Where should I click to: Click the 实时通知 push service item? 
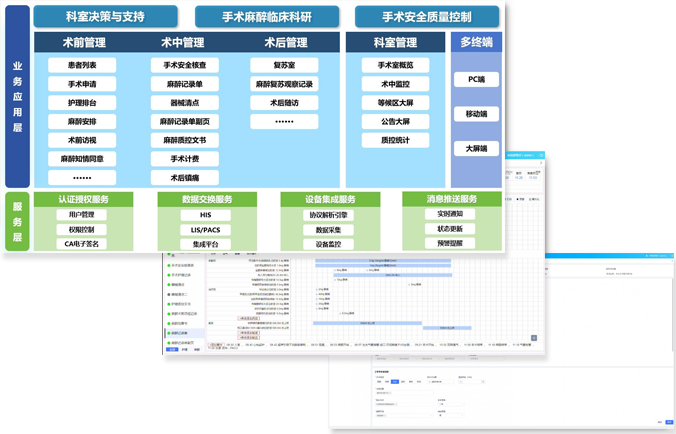click(441, 214)
